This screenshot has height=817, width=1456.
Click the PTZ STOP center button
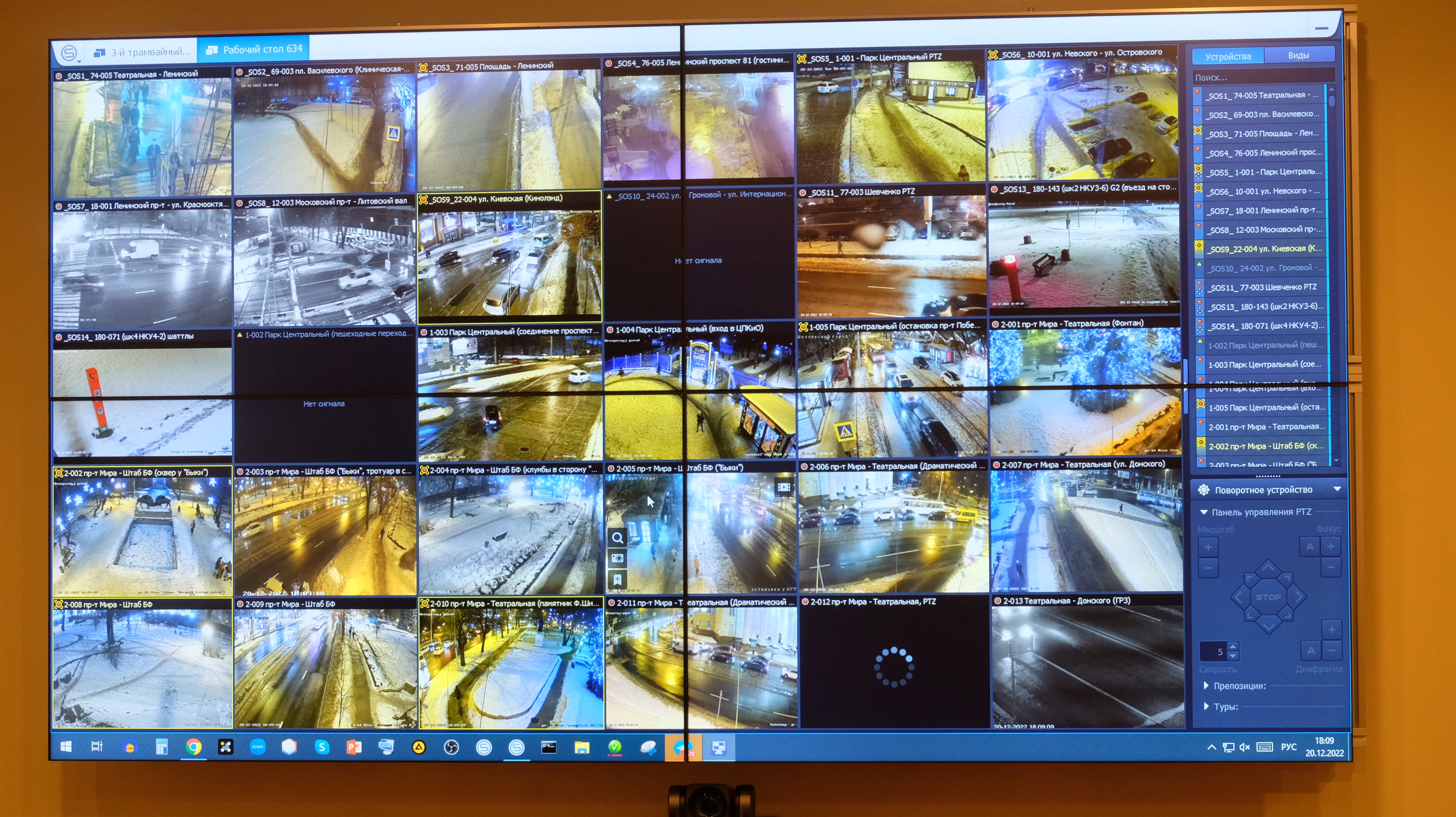click(x=1268, y=597)
